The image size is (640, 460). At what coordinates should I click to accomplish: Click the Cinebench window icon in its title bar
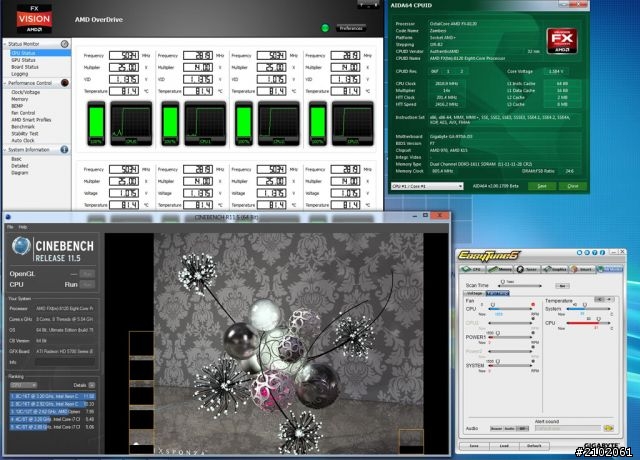[x=9, y=217]
